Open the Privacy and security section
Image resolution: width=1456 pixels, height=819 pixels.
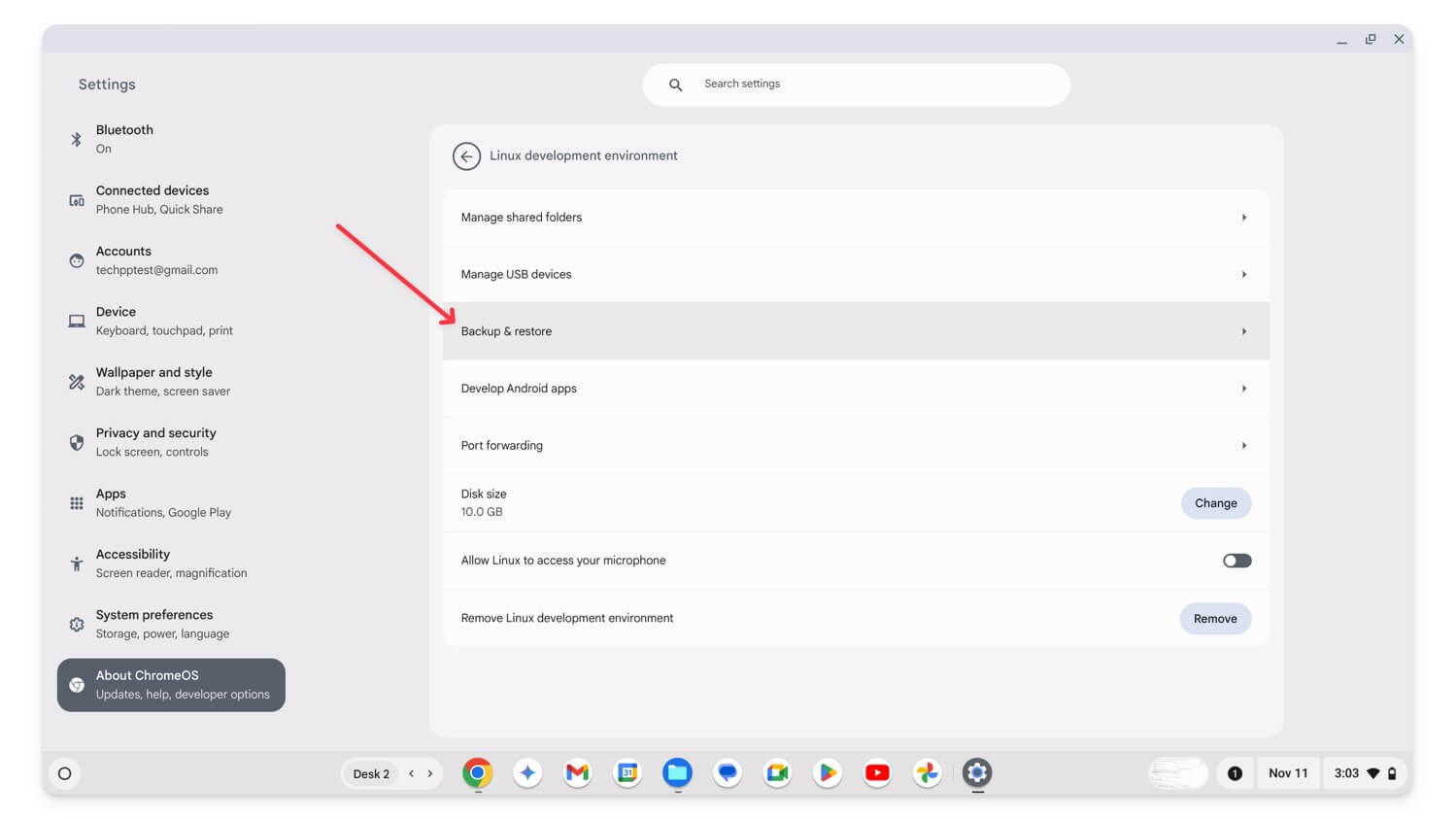(171, 442)
